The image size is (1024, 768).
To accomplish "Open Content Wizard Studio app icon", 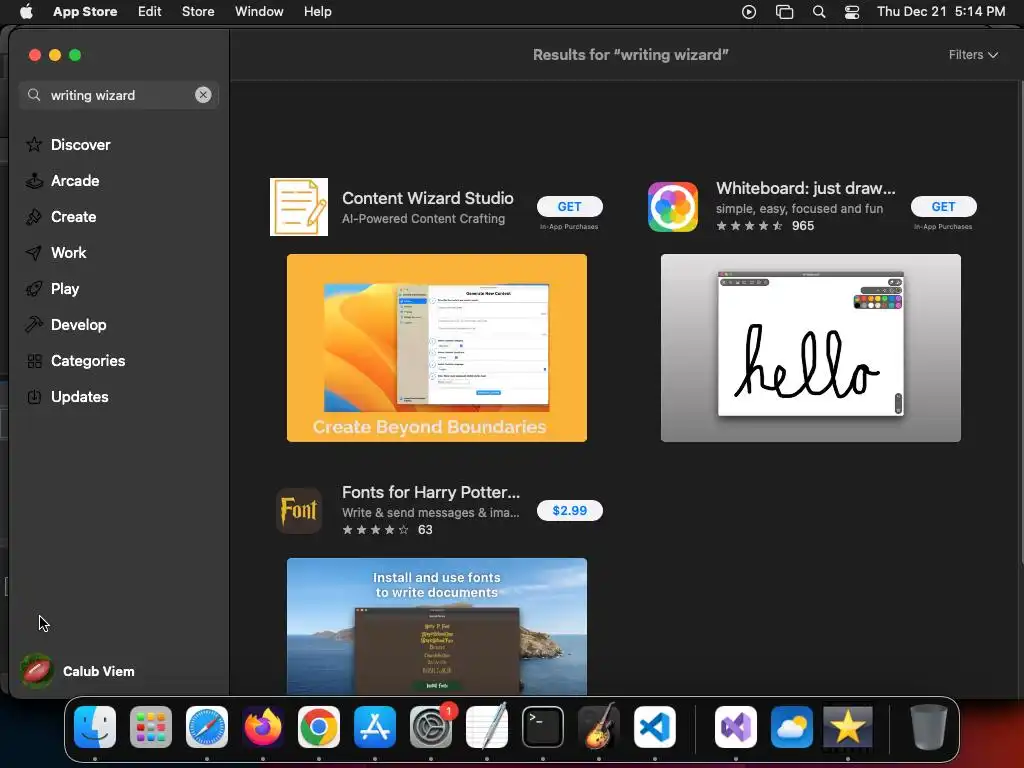I will coord(299,206).
